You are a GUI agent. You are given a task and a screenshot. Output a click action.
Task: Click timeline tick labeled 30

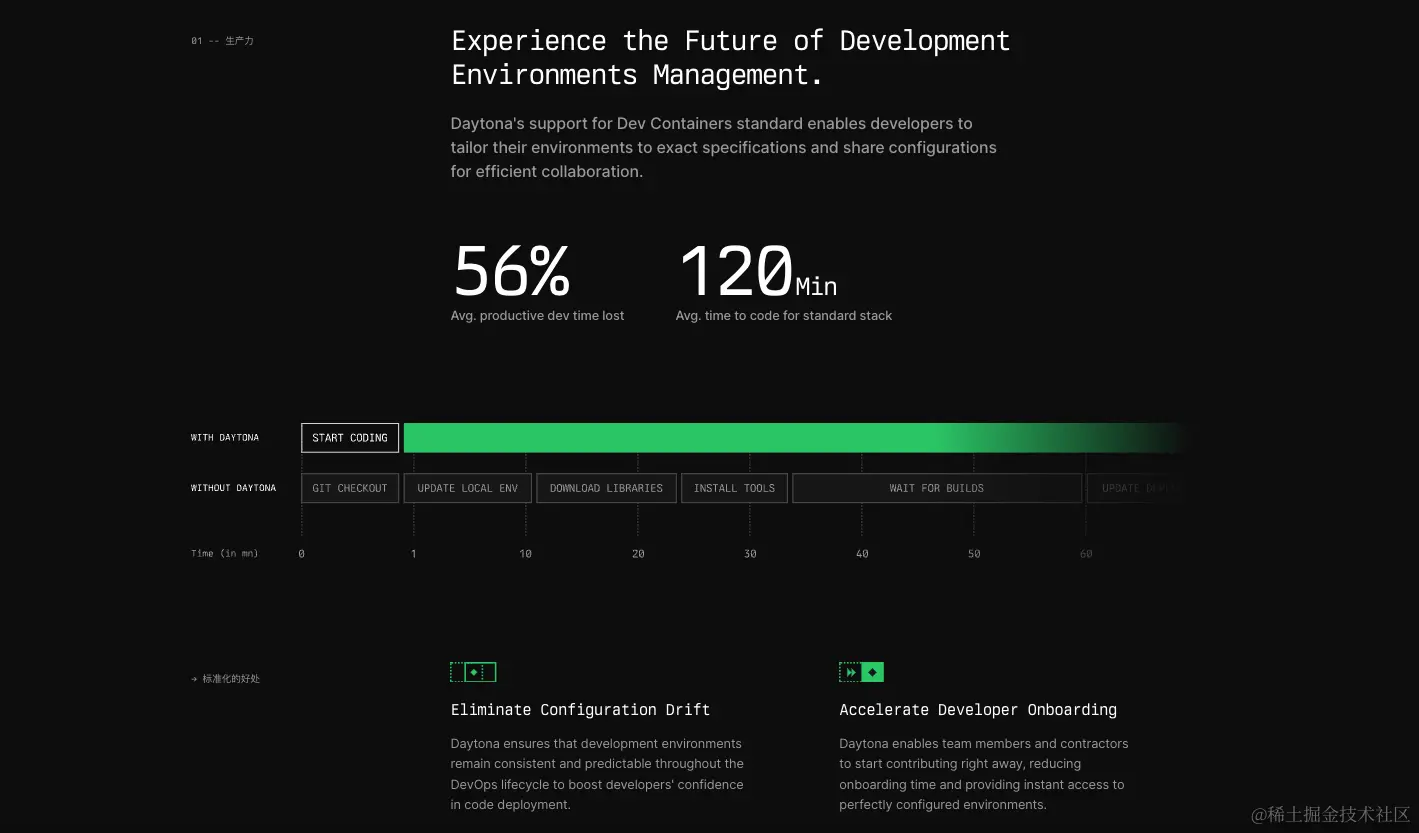[750, 554]
